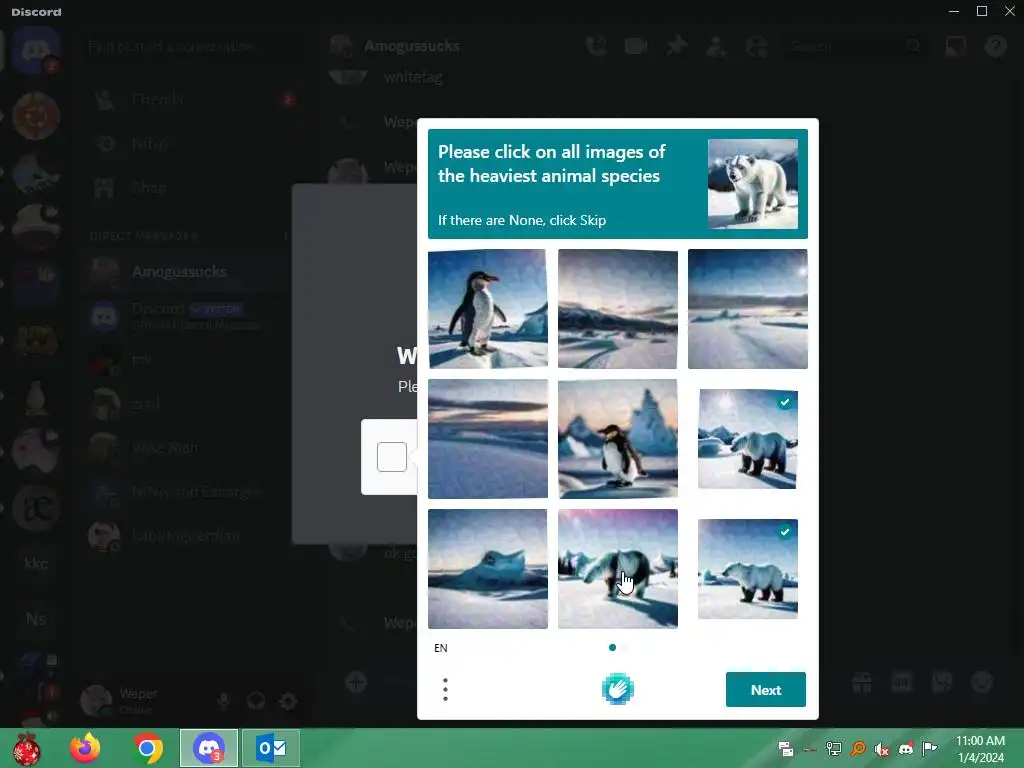1024x768 pixels.
Task: Select the walking polar bear tile under the cursor
Action: click(x=618, y=568)
